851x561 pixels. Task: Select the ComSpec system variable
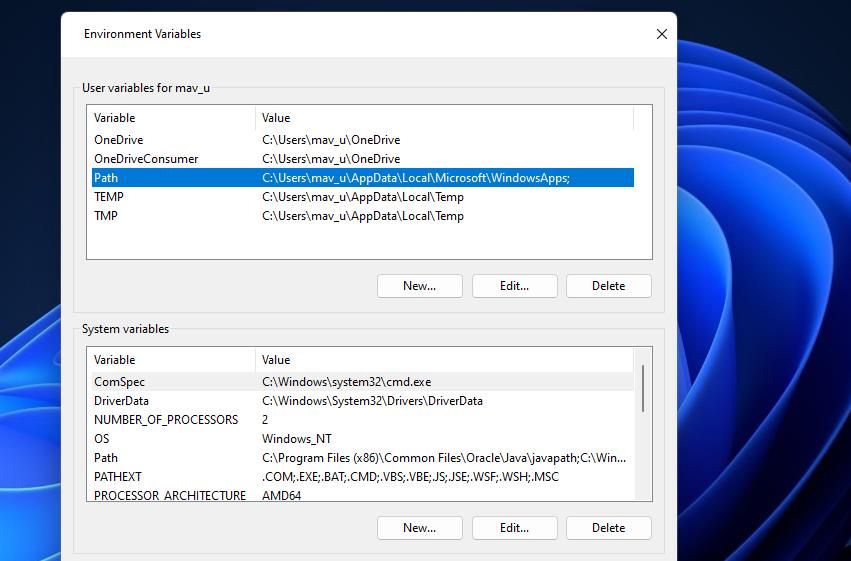coord(363,382)
